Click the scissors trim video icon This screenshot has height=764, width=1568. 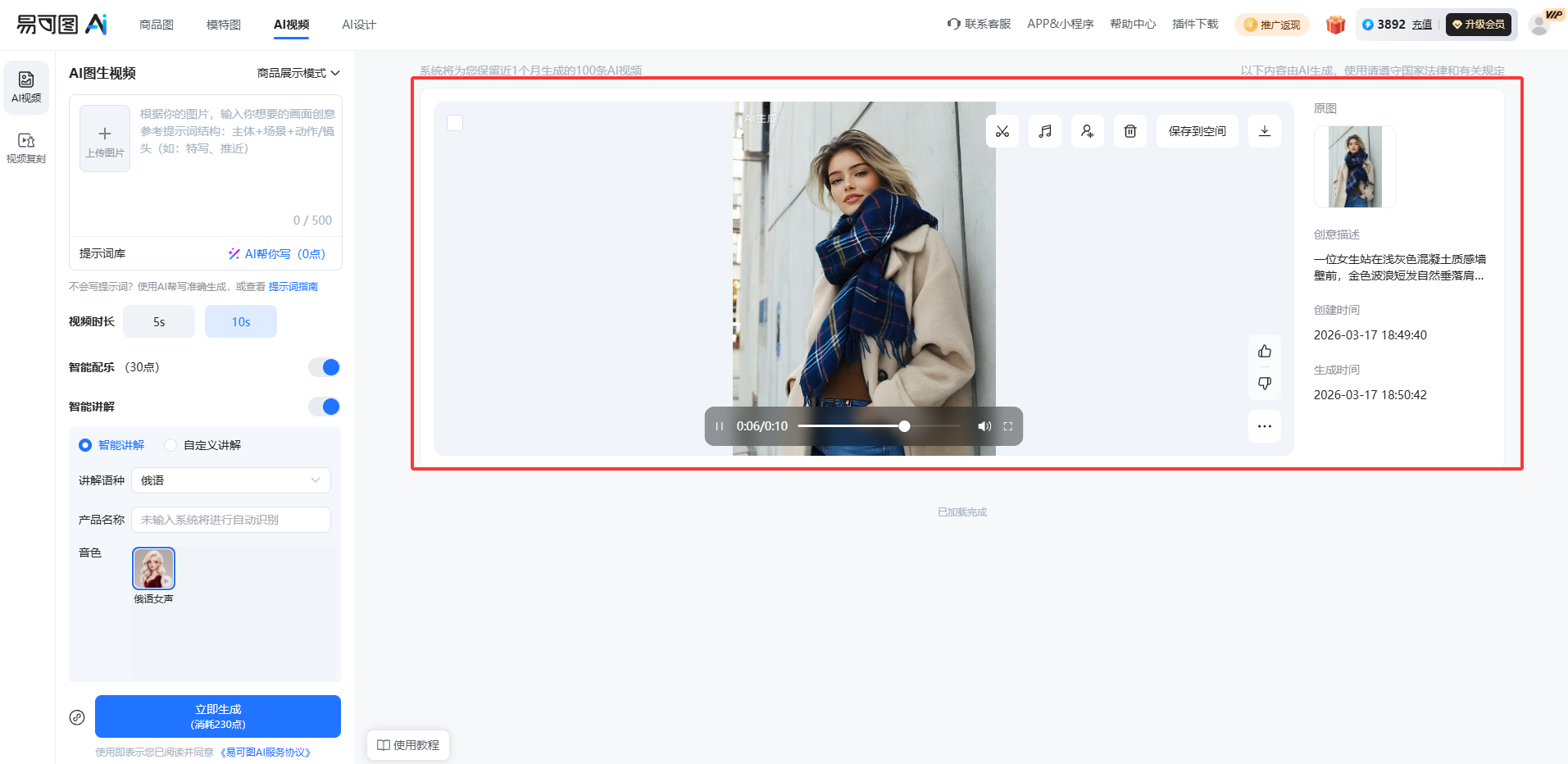click(x=1002, y=131)
